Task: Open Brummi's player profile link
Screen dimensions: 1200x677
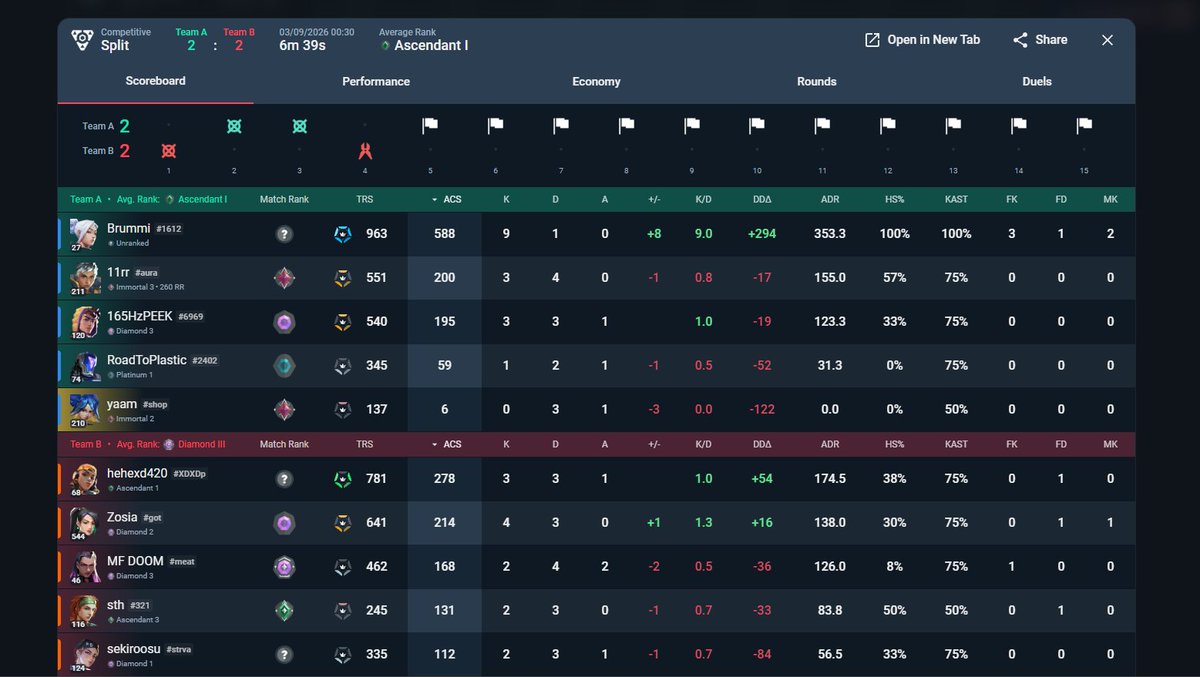Action: 129,228
